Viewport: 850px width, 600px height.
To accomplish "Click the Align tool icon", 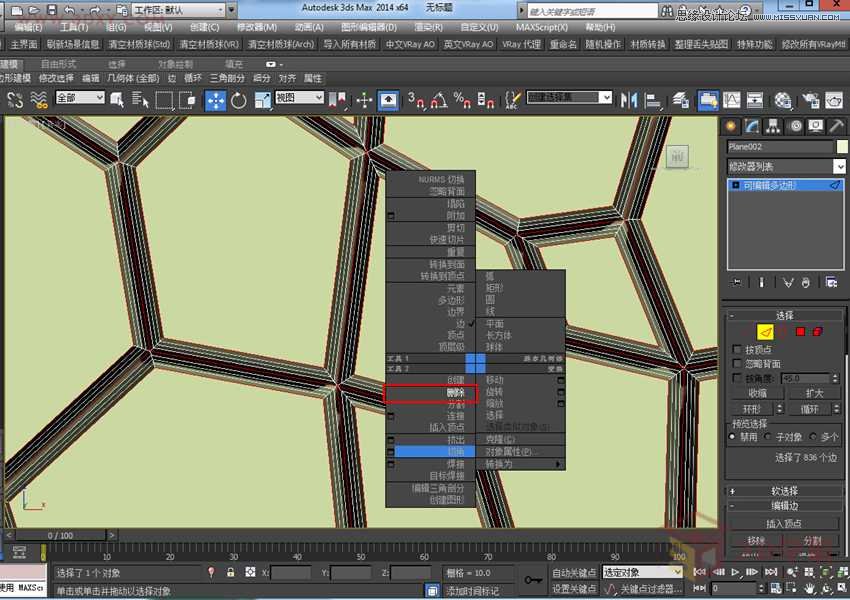I will (654, 100).
